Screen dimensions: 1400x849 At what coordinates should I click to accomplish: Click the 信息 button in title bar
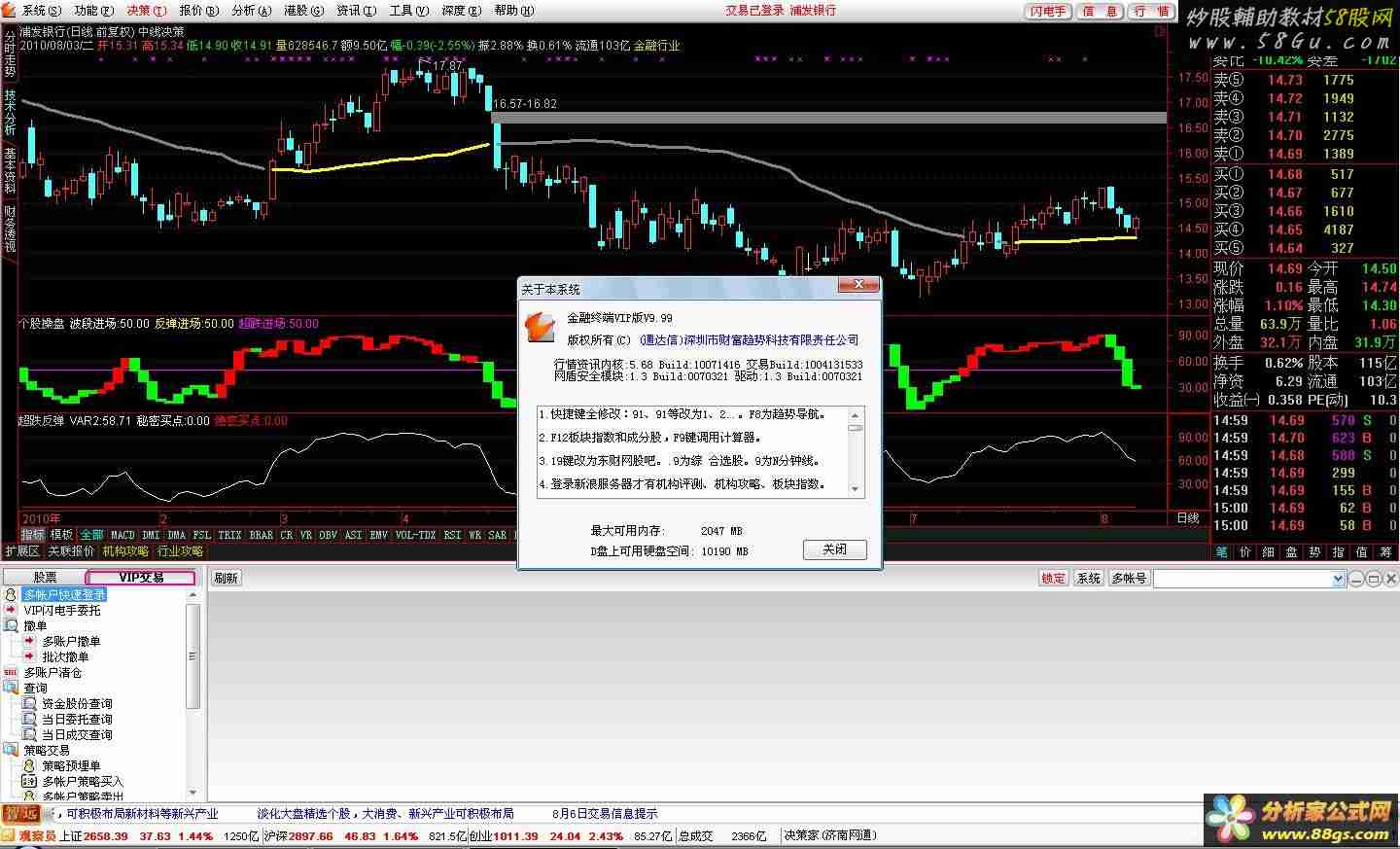tap(1100, 12)
